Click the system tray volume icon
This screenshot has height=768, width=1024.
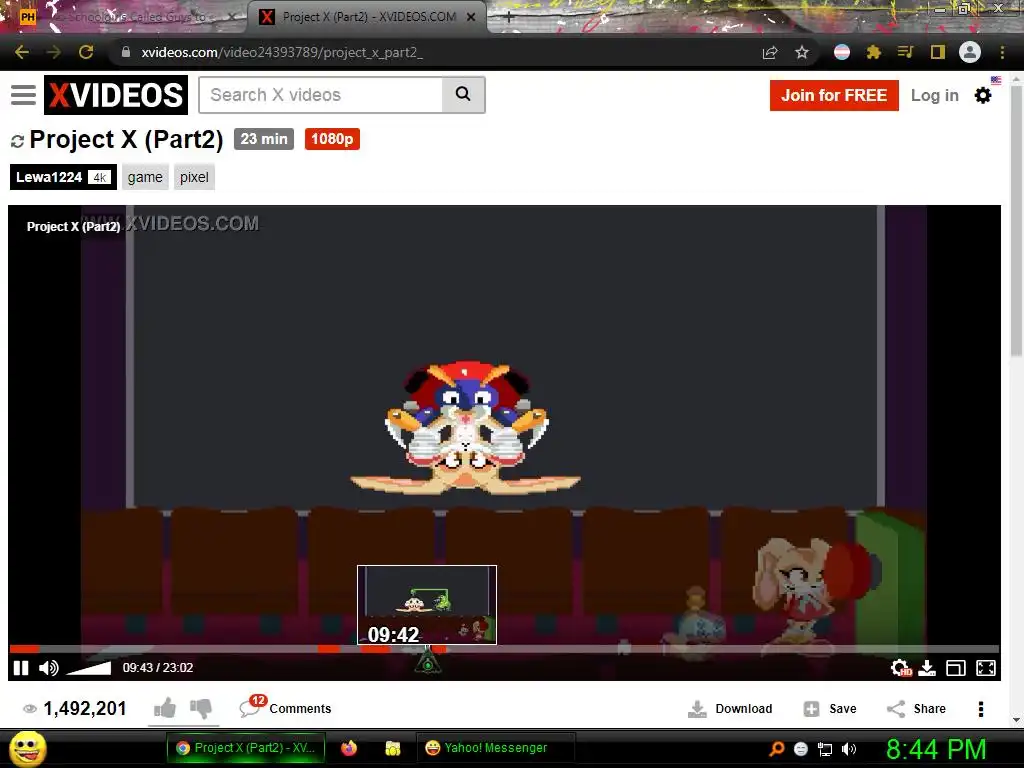849,749
